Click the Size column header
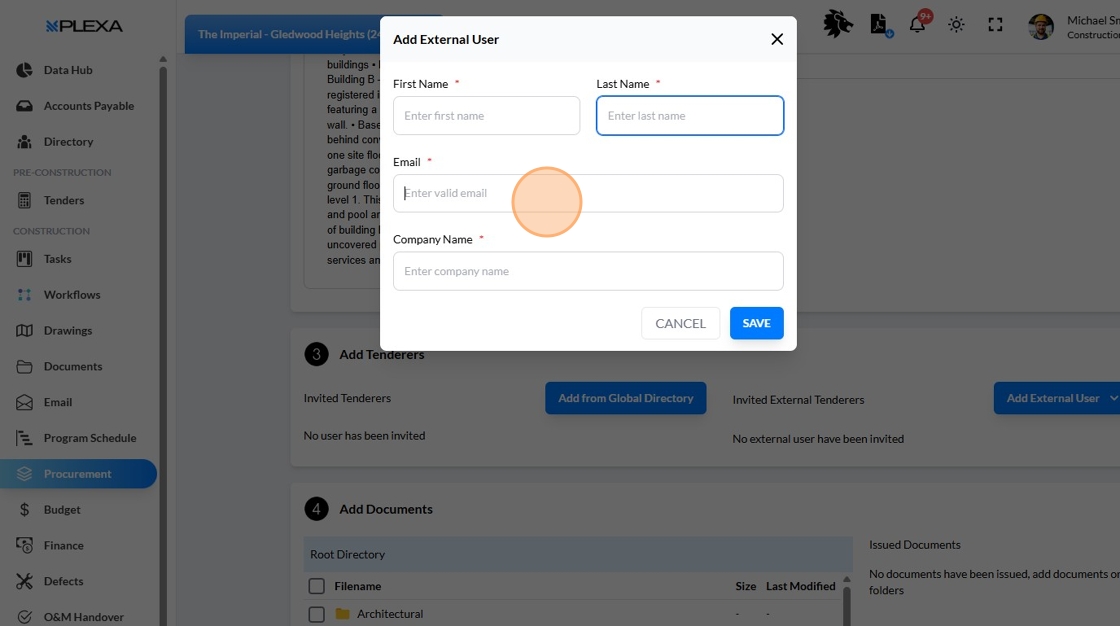 746,586
